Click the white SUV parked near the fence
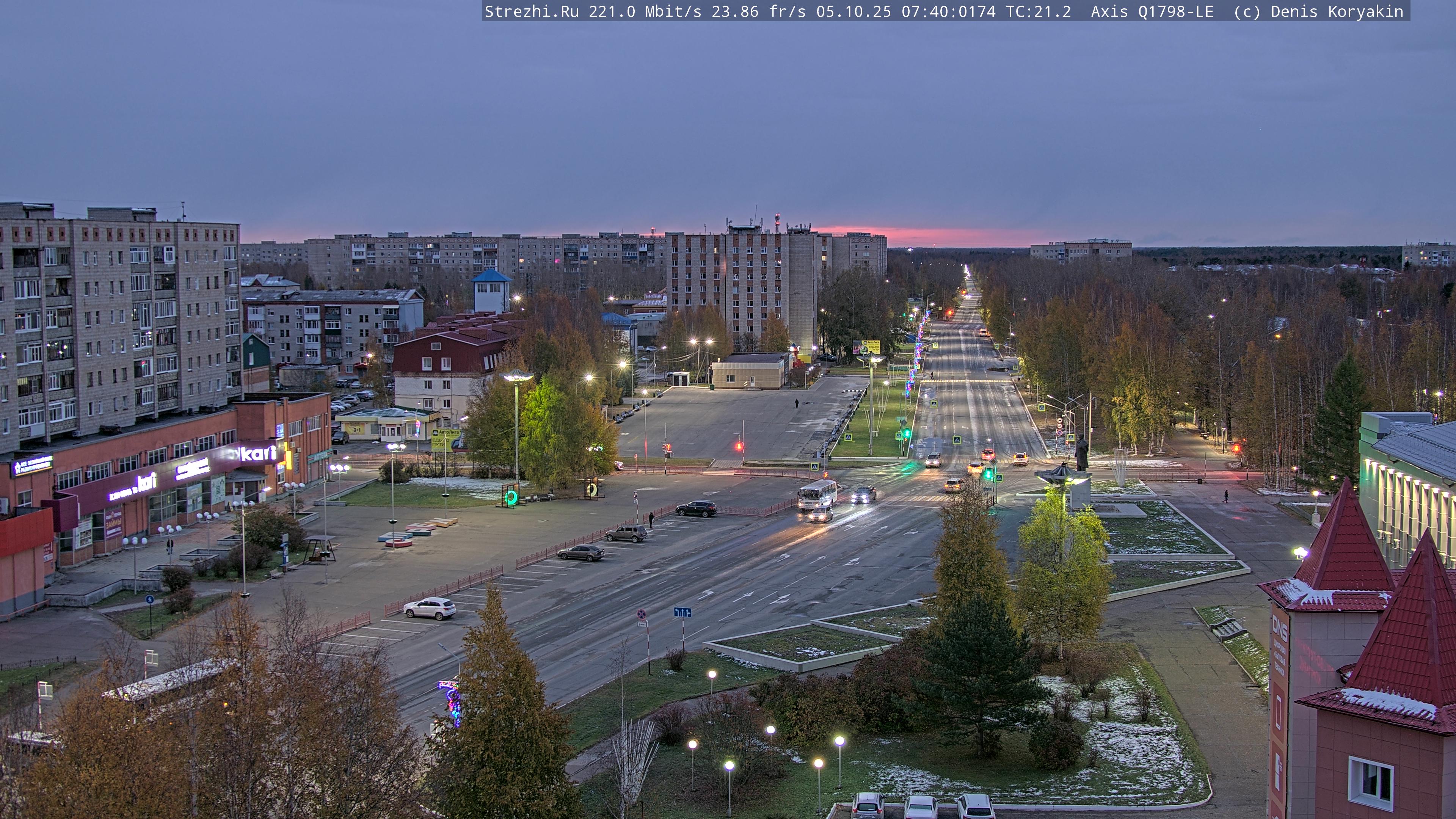Image resolution: width=1456 pixels, height=819 pixels. (x=430, y=608)
